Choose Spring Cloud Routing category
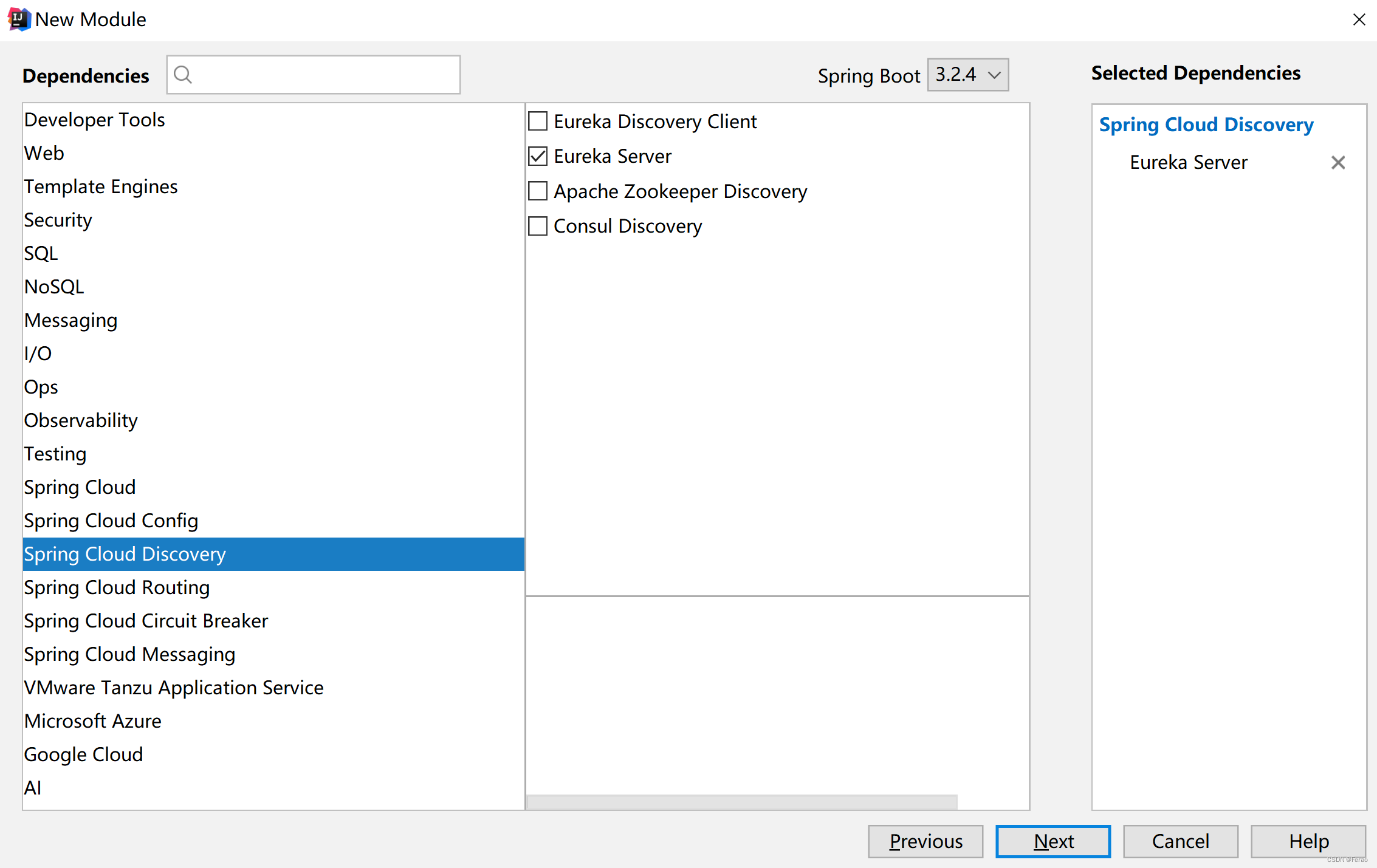 click(x=273, y=587)
